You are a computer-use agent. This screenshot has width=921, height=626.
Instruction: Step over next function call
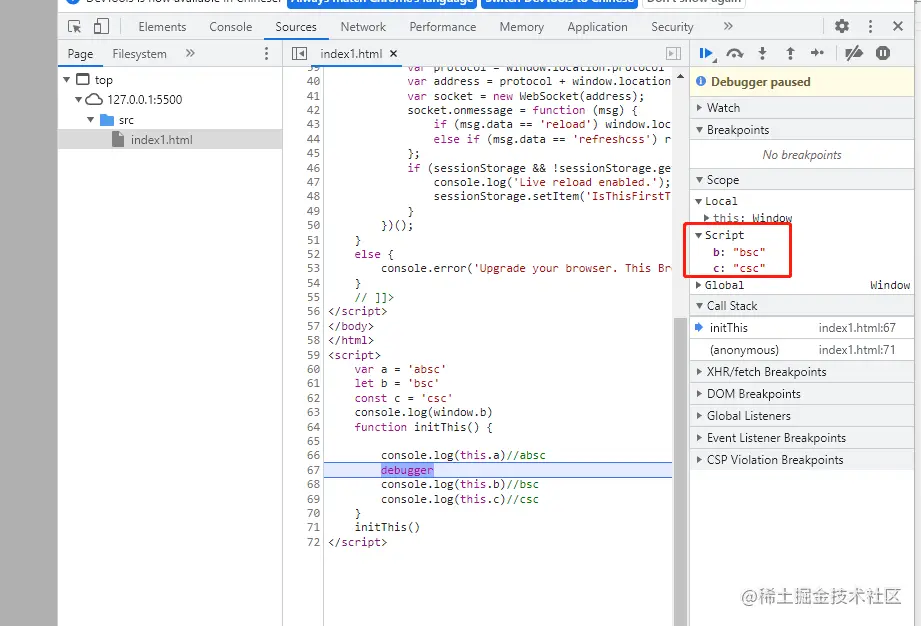pos(734,53)
